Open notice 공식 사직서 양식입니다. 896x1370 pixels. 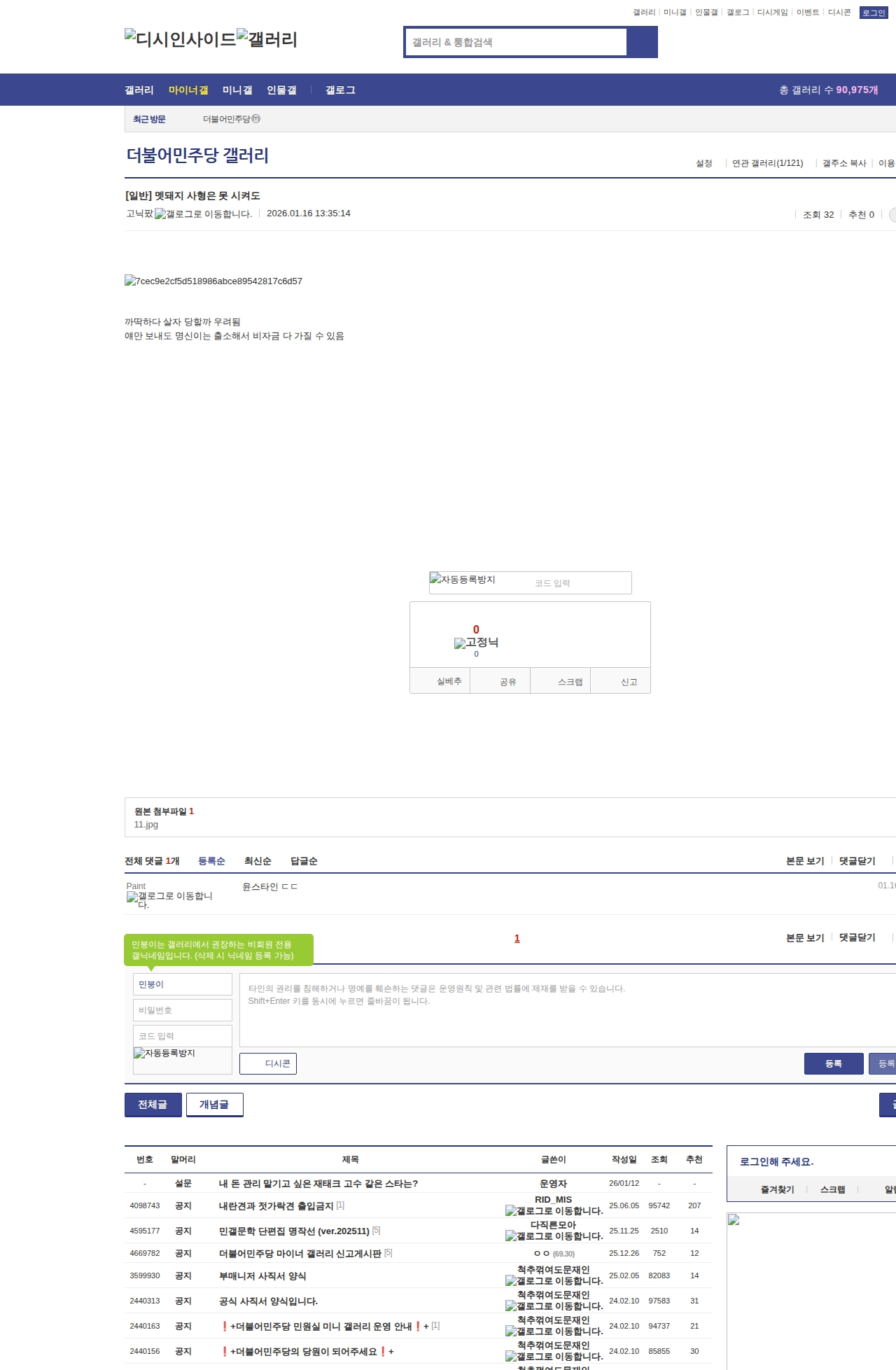tap(268, 1301)
